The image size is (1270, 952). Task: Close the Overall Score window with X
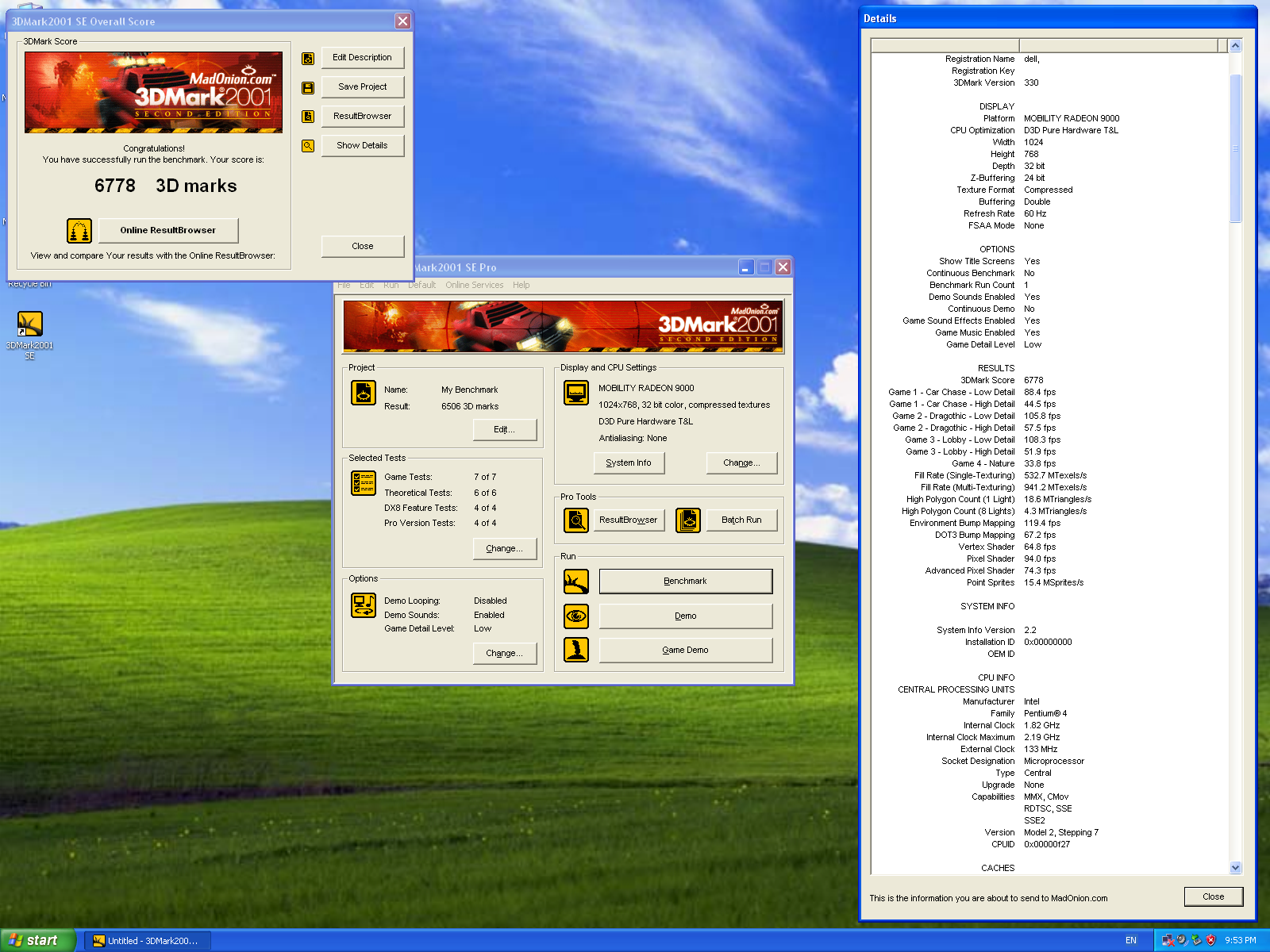click(x=403, y=21)
